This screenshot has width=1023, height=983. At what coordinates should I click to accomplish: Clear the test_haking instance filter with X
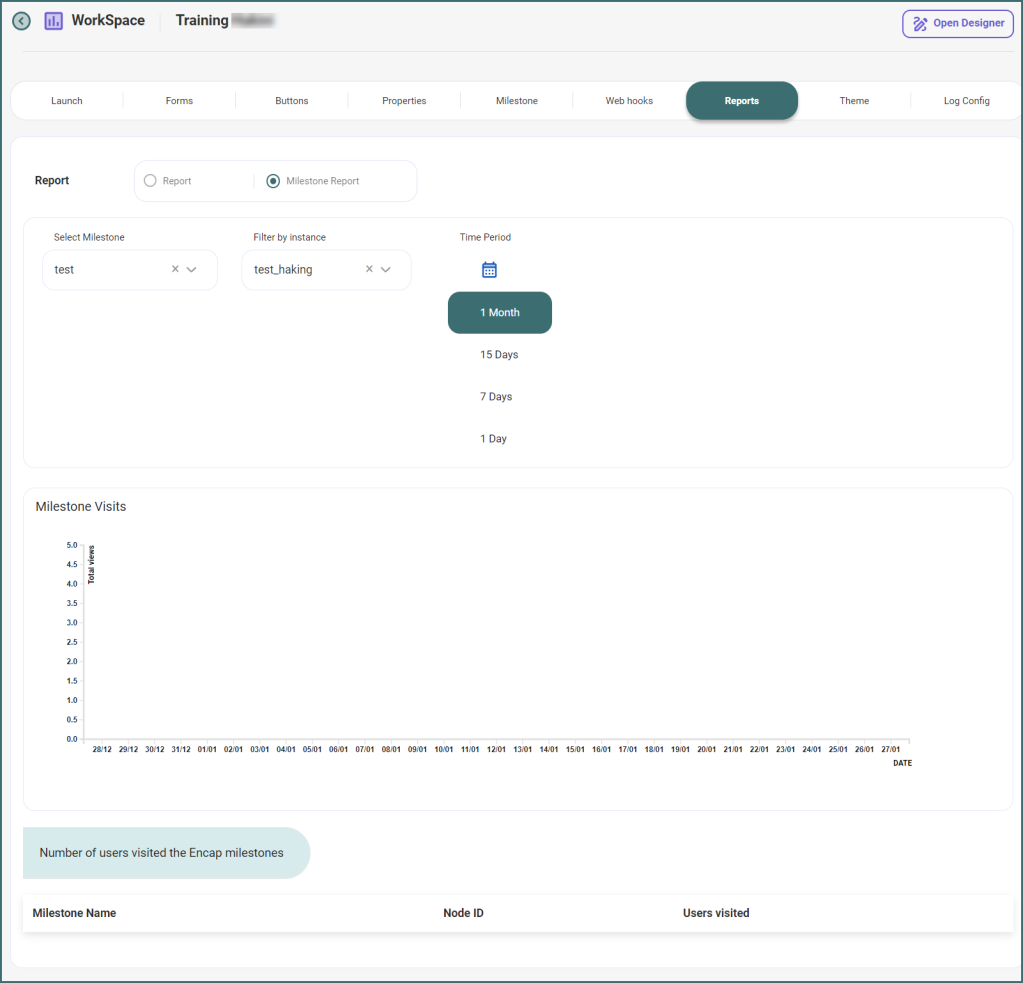(369, 269)
